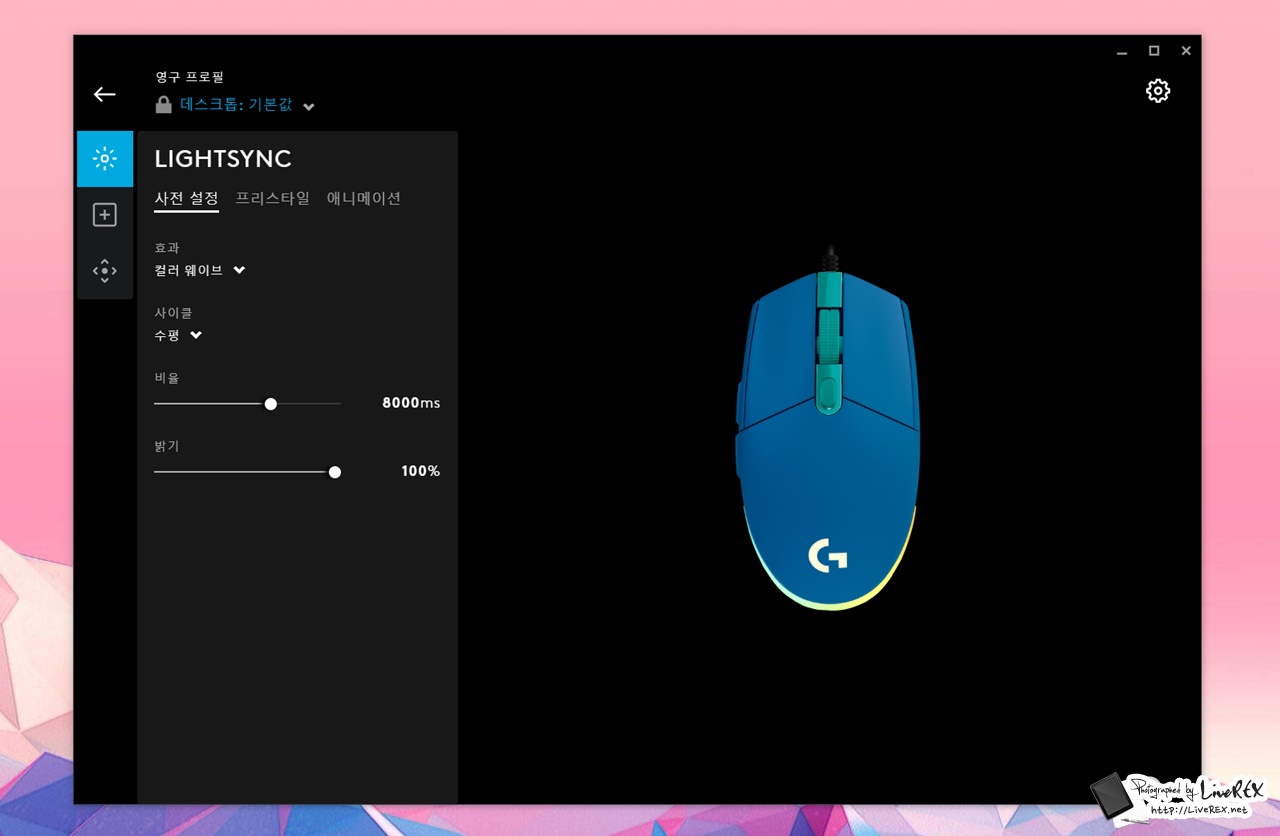Screen dimensions: 1280x836
Task: Click the 비율 rate slider handle
Action: click(x=270, y=404)
